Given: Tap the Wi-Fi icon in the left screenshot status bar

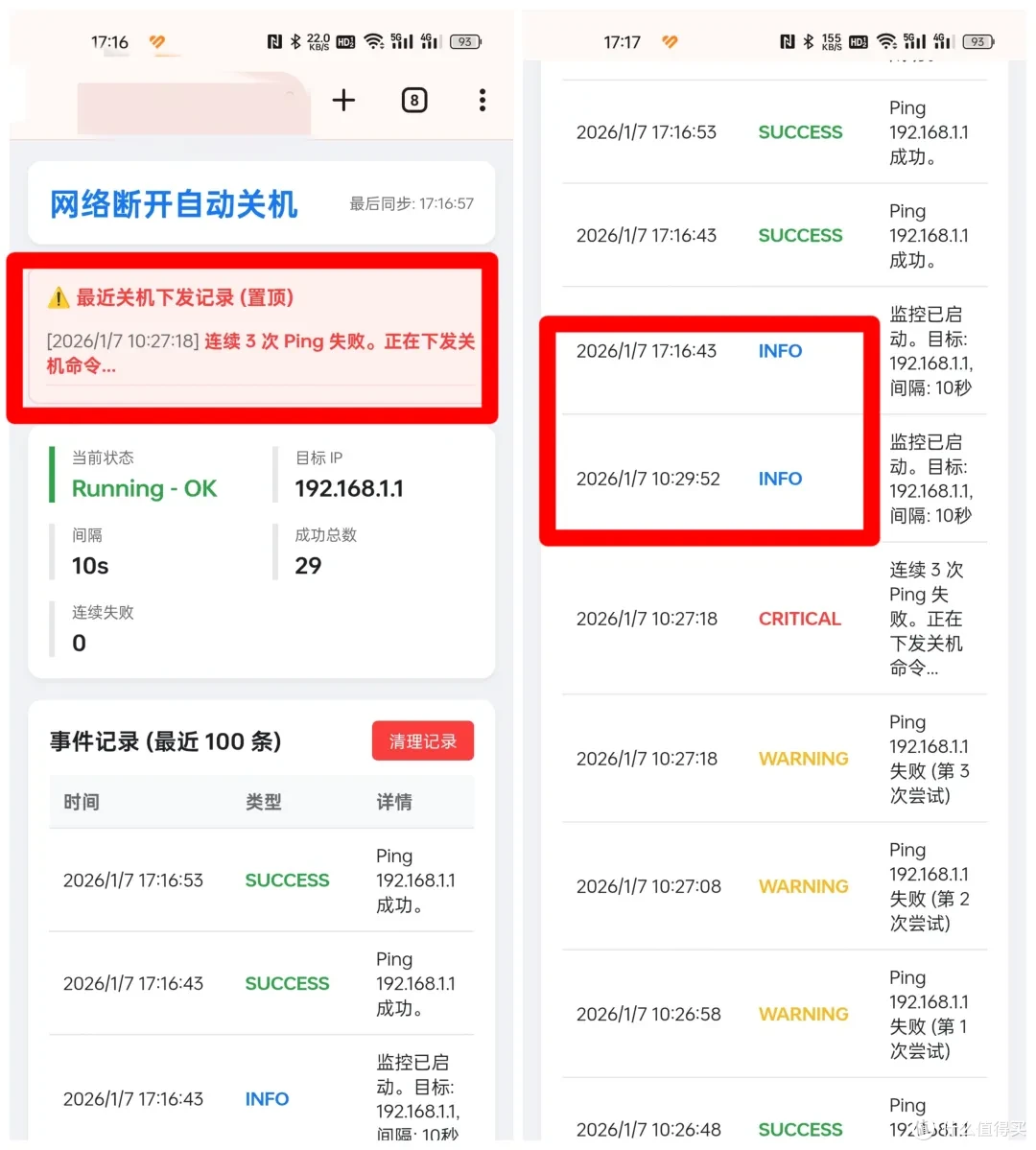Looking at the screenshot, I should [374, 42].
